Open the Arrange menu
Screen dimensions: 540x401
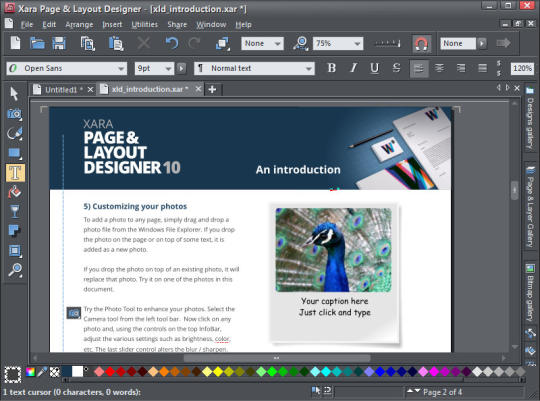pyautogui.click(x=79, y=24)
